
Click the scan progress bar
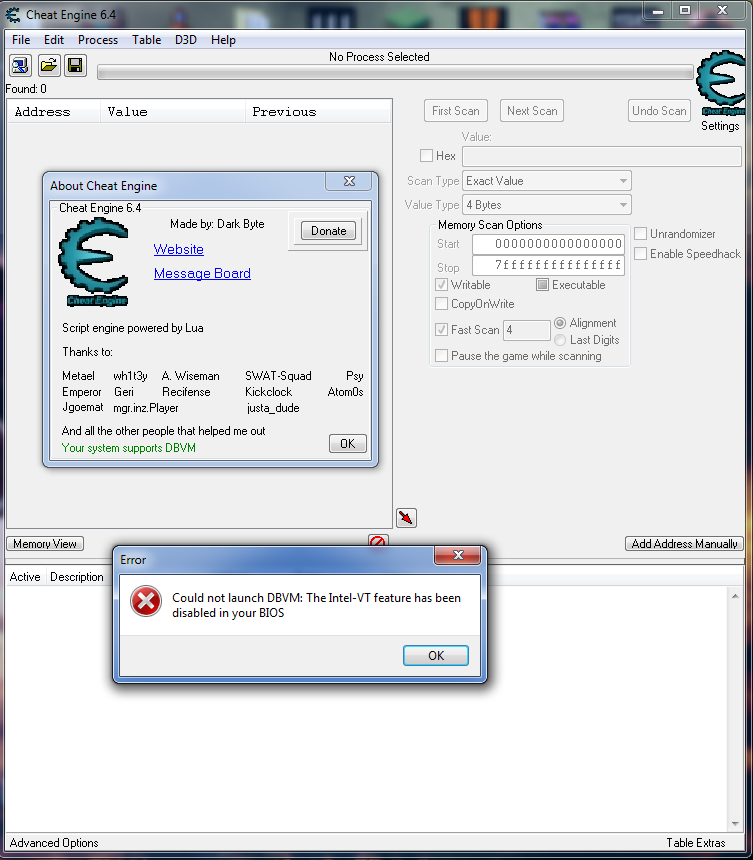[395, 72]
